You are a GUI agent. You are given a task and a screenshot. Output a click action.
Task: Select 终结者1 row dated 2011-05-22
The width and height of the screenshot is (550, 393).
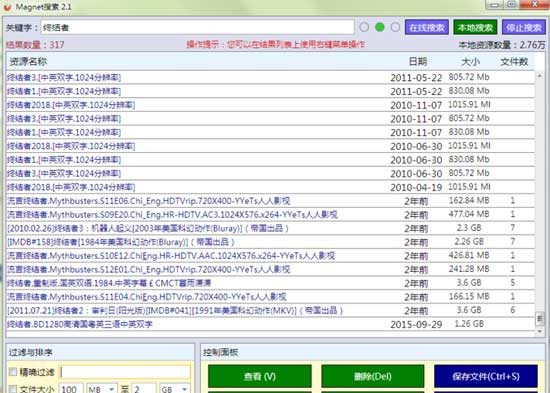pyautogui.click(x=270, y=91)
